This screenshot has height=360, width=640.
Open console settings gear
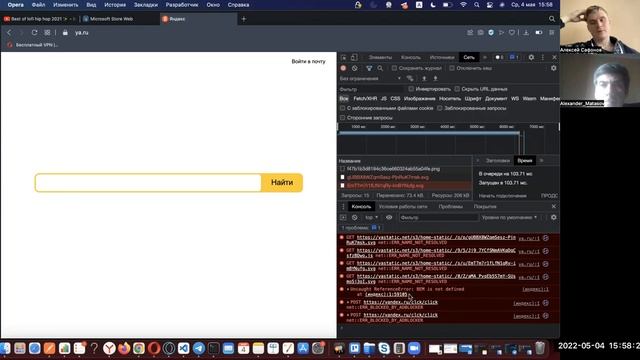pos(553,218)
